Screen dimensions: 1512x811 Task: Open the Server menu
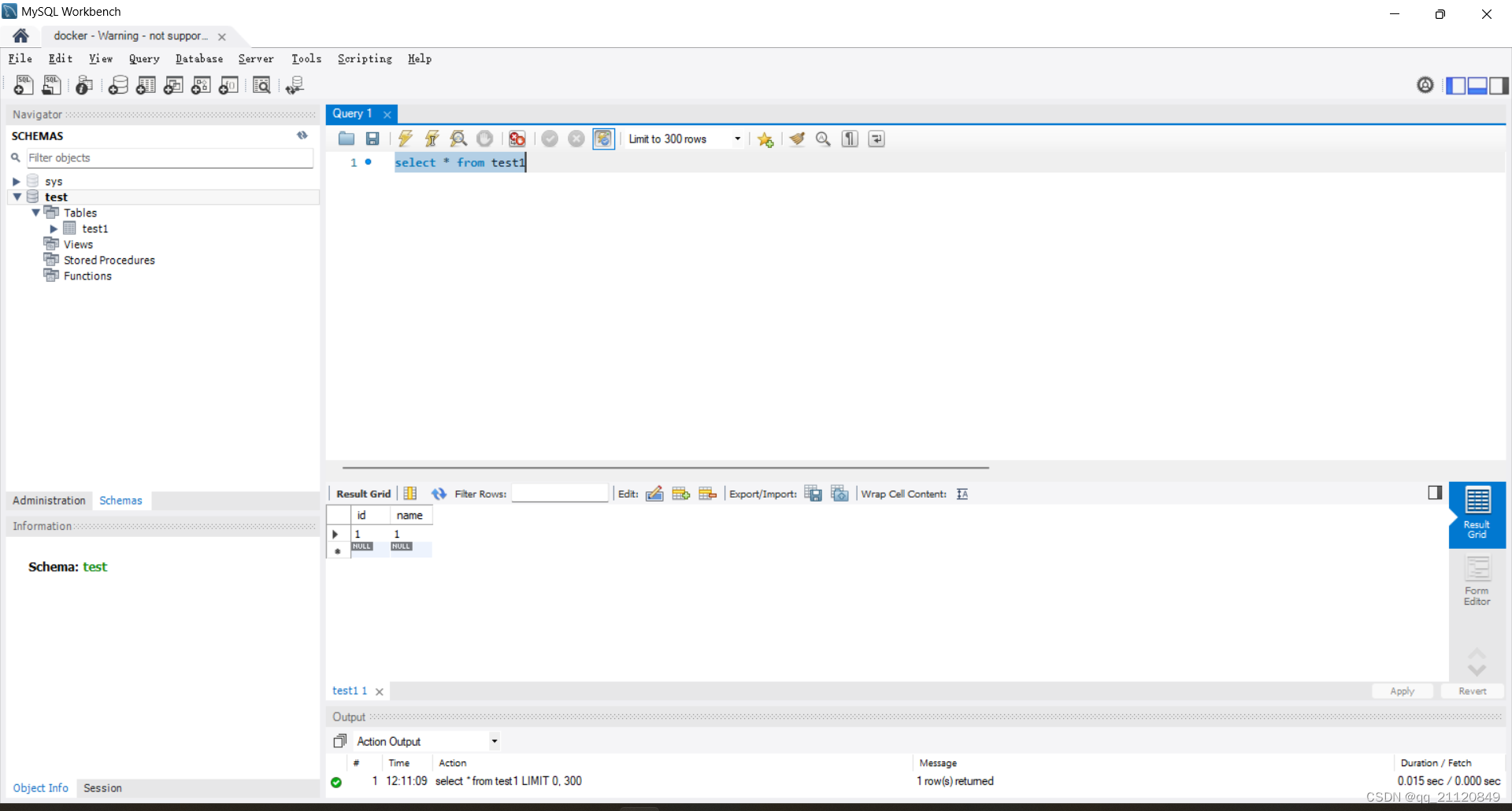[256, 58]
